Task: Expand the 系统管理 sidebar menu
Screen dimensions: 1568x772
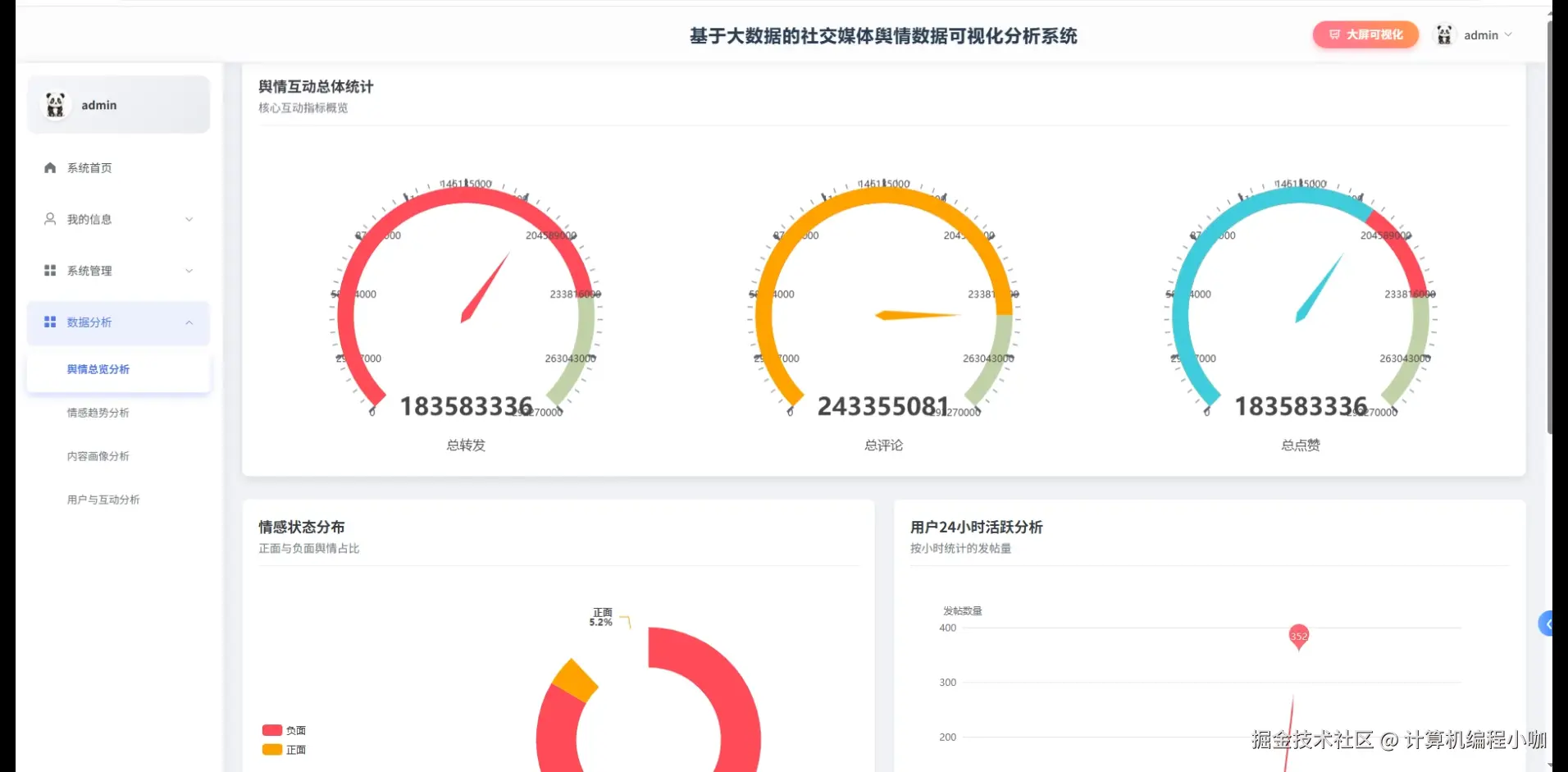Action: (x=118, y=271)
